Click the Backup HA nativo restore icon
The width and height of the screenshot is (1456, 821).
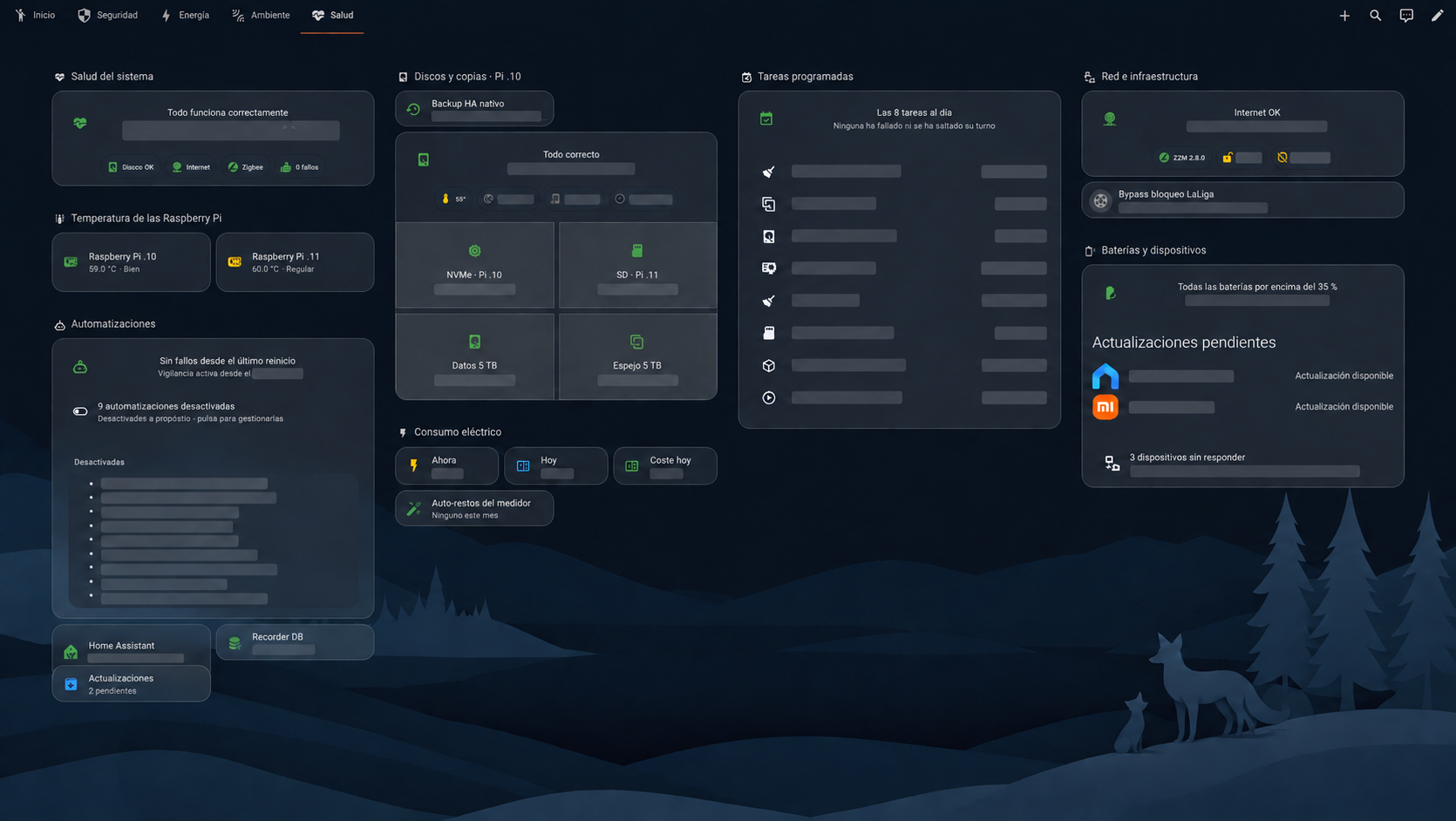(413, 109)
